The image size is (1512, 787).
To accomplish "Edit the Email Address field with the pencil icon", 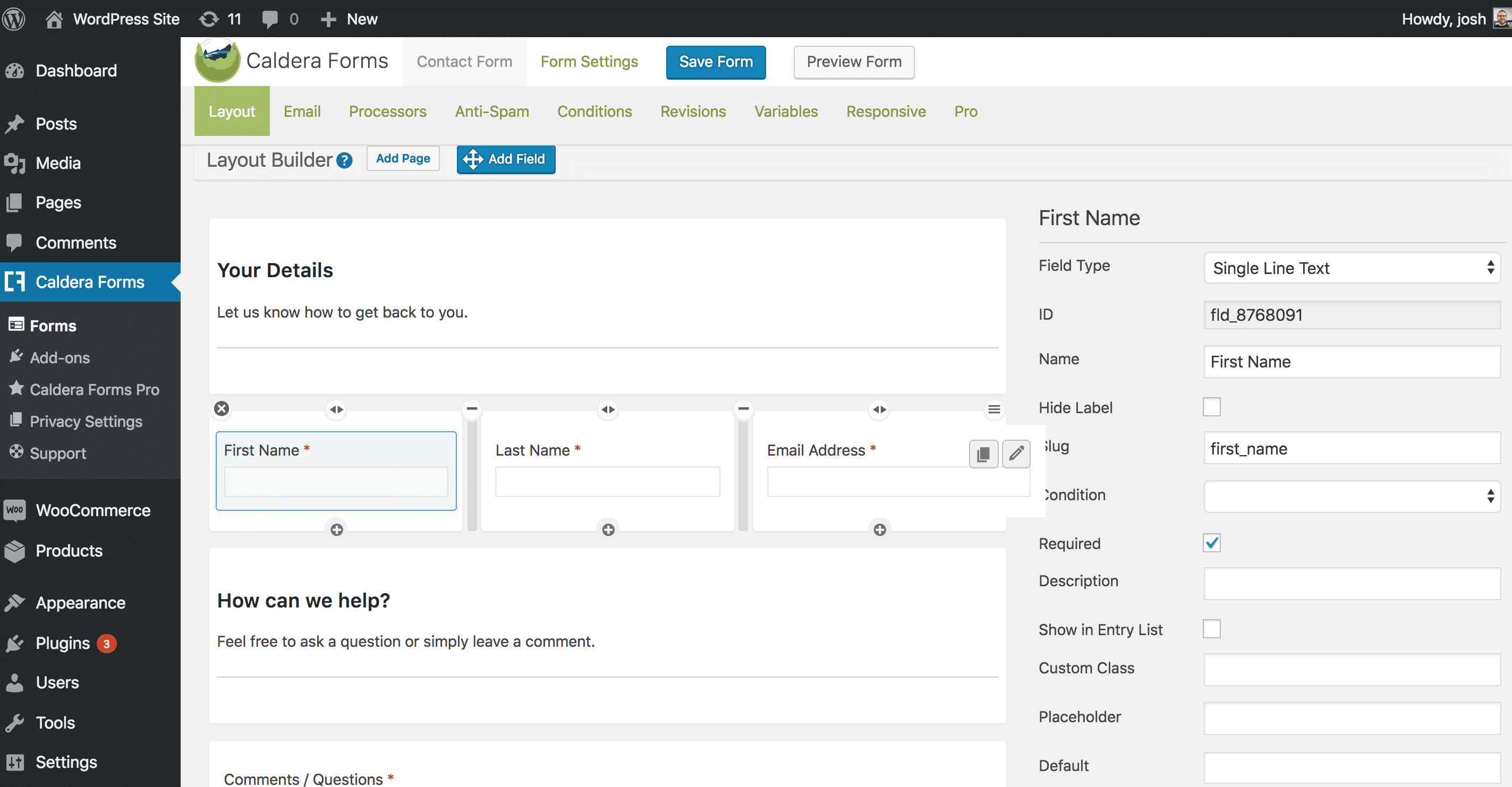I will pyautogui.click(x=1016, y=454).
